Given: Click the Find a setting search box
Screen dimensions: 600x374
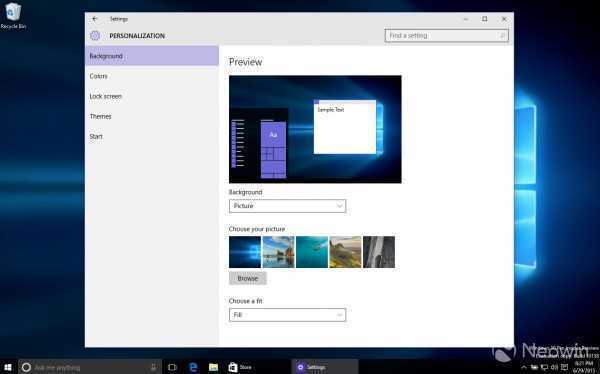Looking at the screenshot, I should point(447,36).
